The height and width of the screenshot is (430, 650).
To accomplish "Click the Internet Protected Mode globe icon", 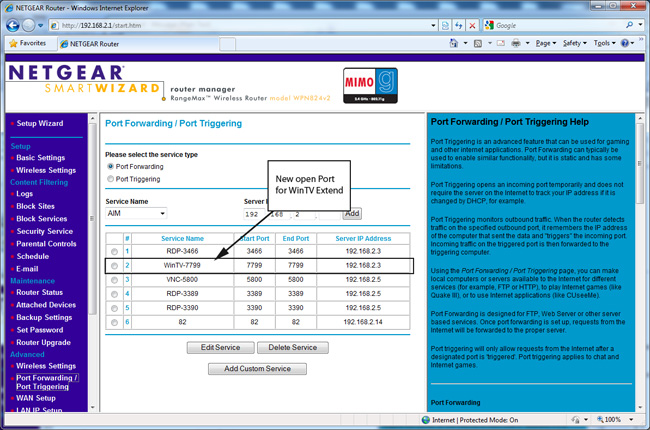I will point(425,420).
